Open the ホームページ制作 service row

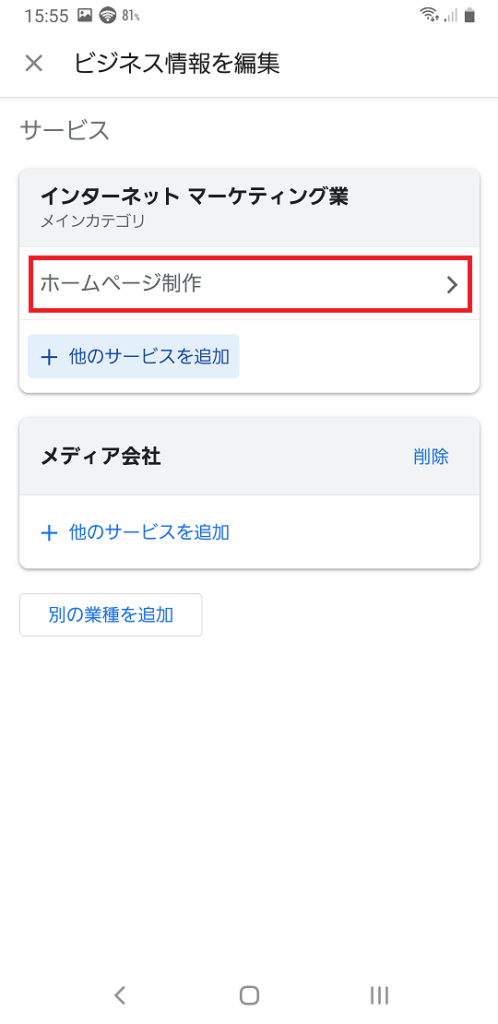pos(249,283)
